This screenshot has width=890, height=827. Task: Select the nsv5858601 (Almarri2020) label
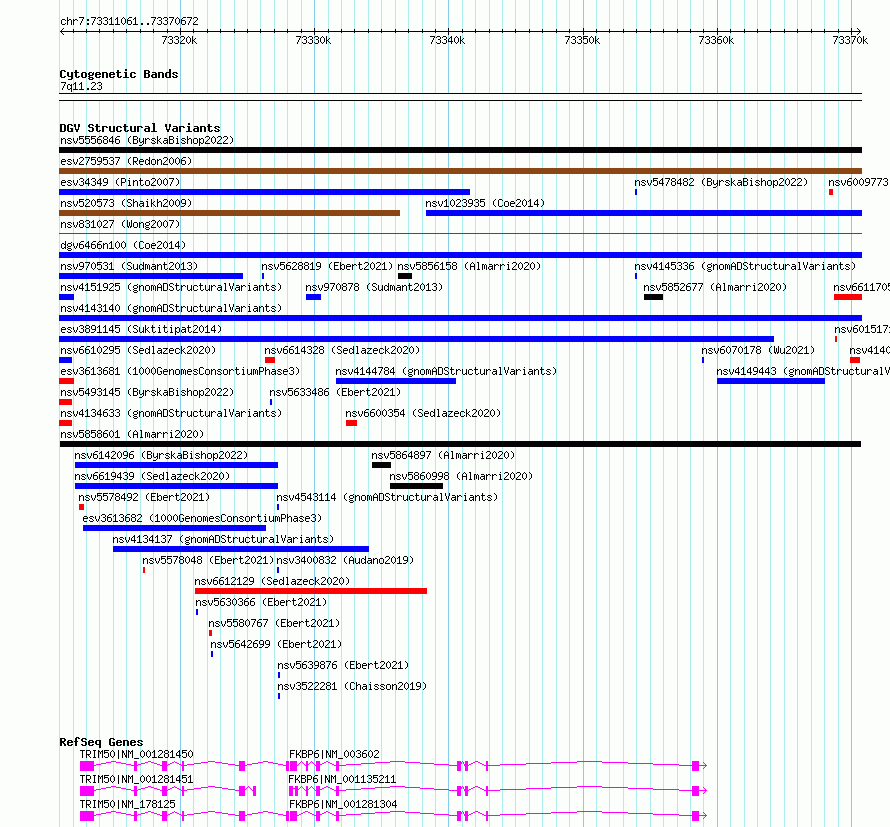click(x=132, y=434)
